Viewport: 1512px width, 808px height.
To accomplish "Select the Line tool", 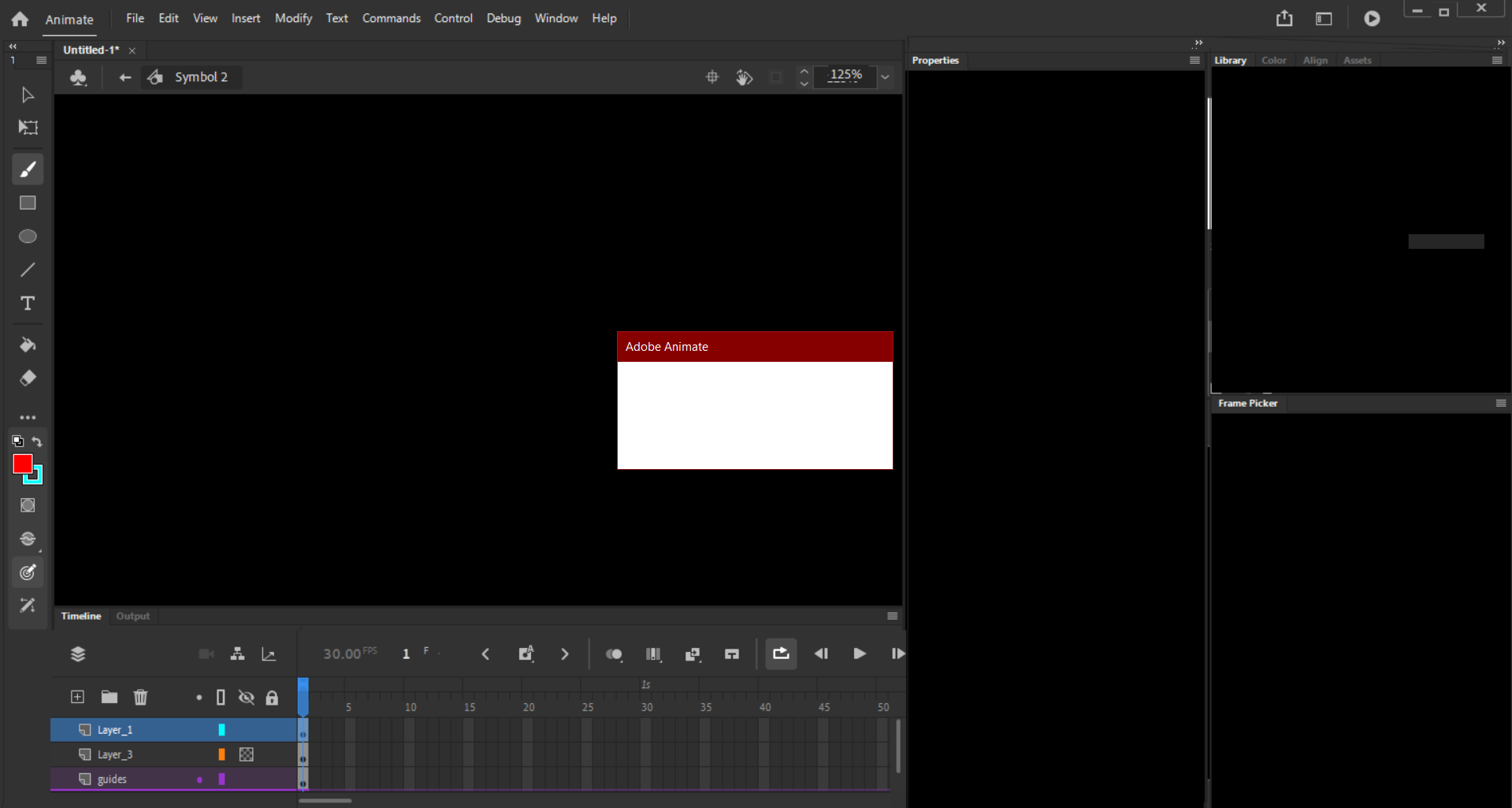I will [28, 270].
